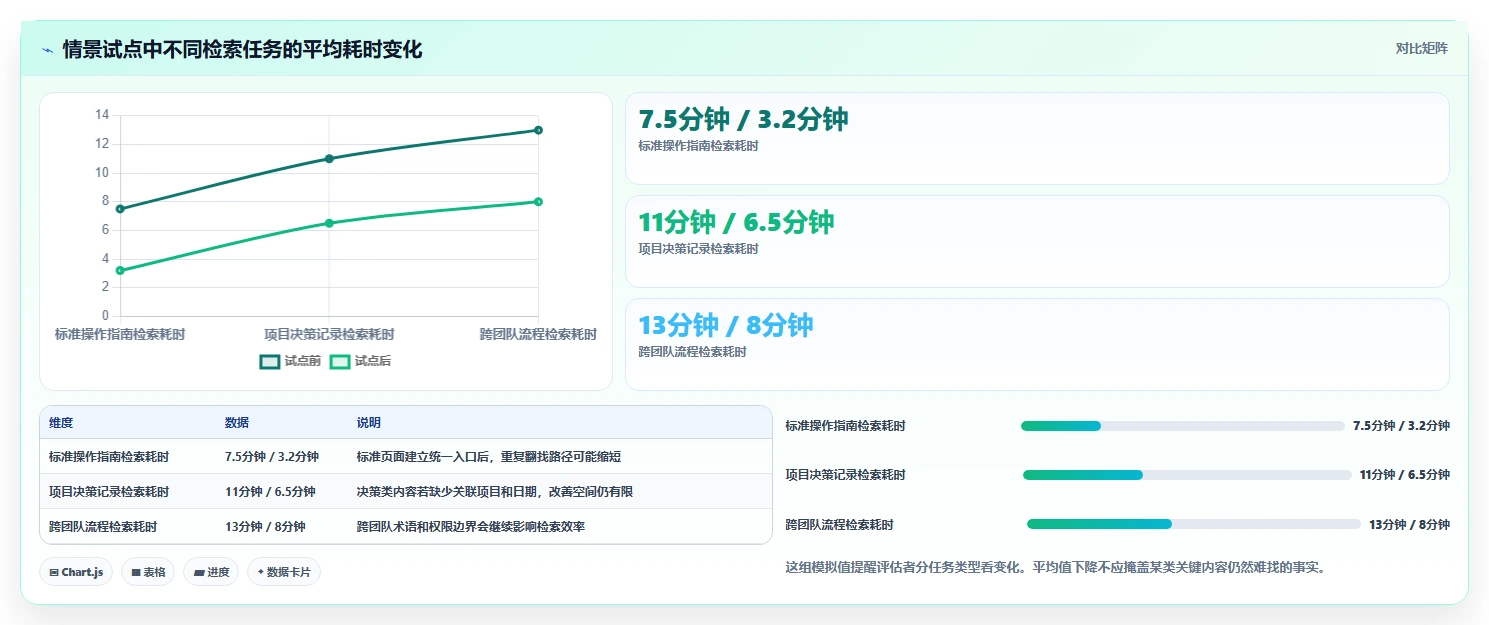Click x-axis label 标准操作指南检索耗时

[x=120, y=334]
